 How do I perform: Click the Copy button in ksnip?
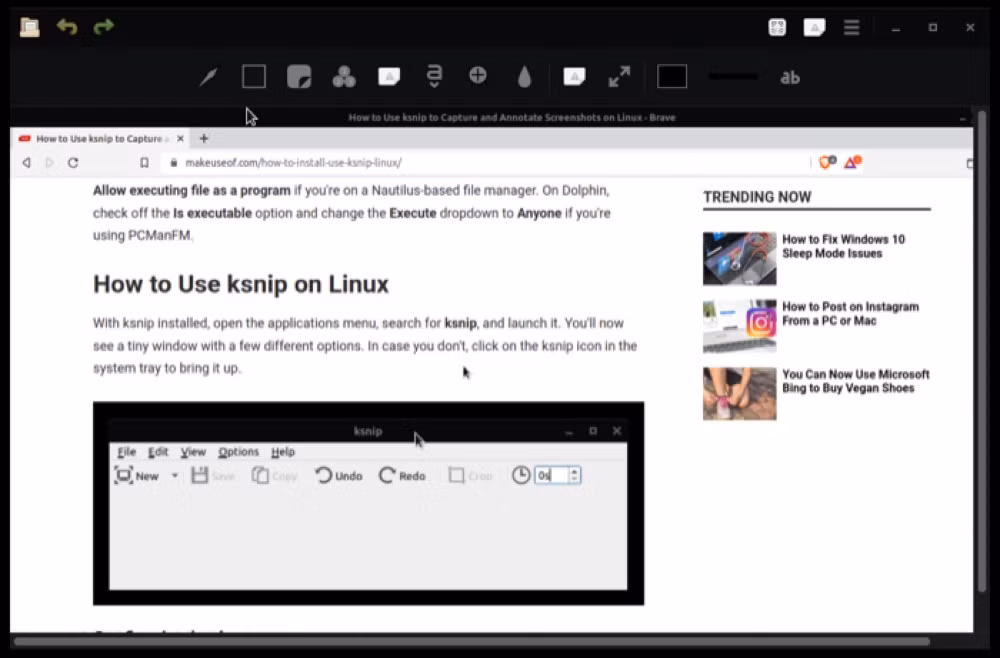coord(275,476)
